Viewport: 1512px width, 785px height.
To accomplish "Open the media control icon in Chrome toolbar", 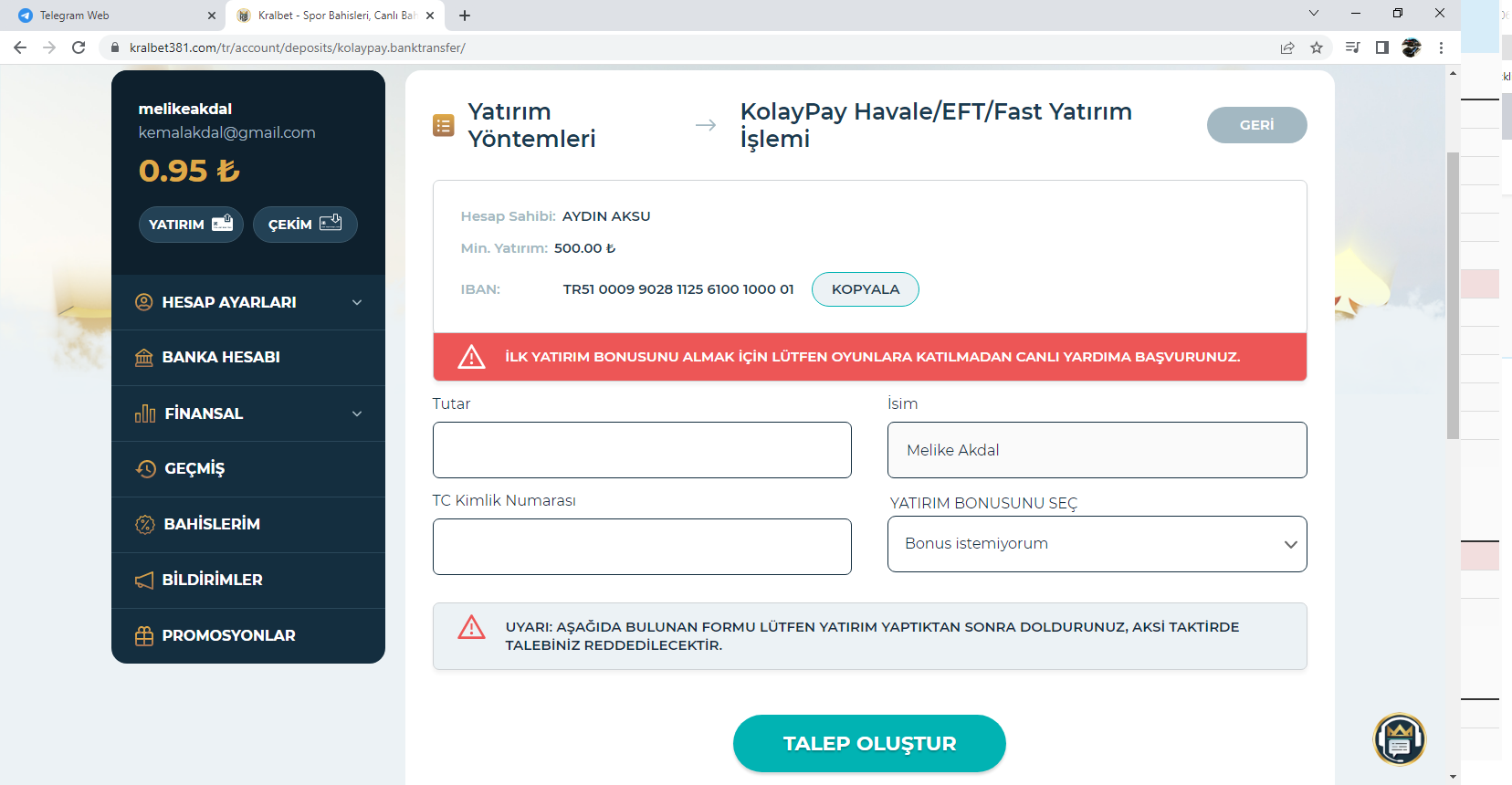I will pos(1353,47).
